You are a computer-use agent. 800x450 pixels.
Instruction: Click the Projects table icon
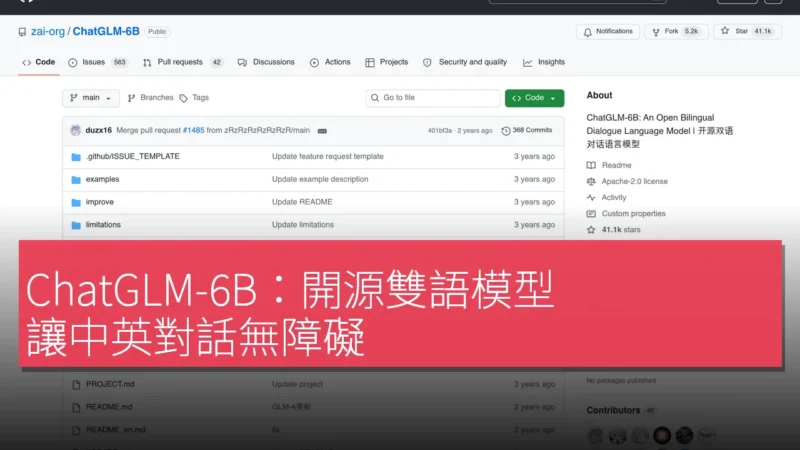(x=370, y=63)
